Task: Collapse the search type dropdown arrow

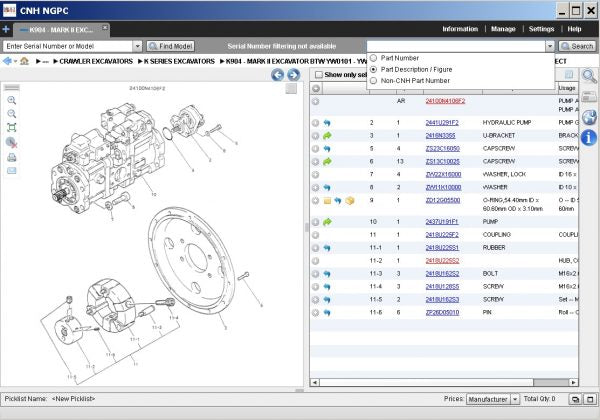Action: tap(549, 46)
